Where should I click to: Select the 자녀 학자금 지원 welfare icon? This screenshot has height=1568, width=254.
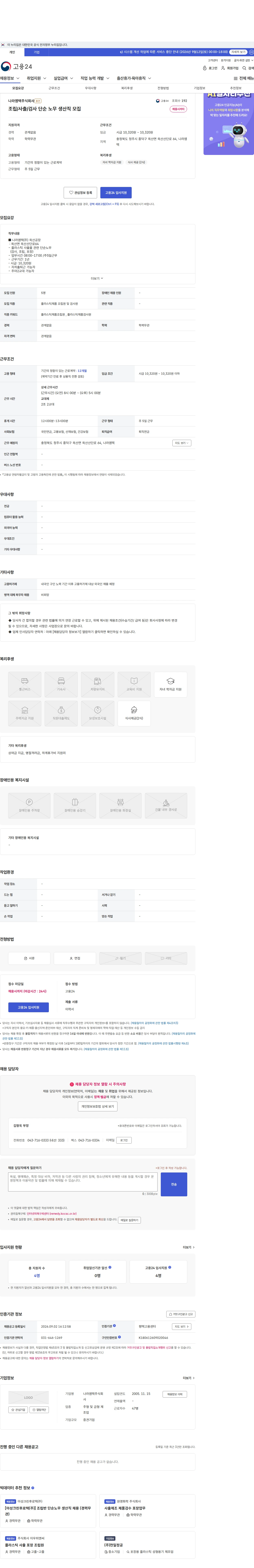click(x=170, y=685)
